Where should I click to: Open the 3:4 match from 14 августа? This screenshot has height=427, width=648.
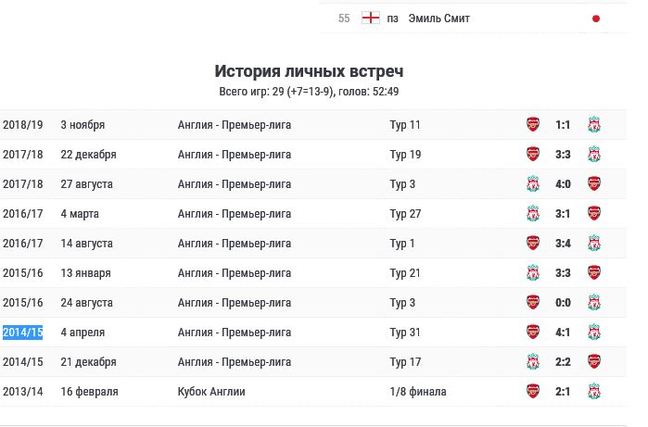coord(563,243)
